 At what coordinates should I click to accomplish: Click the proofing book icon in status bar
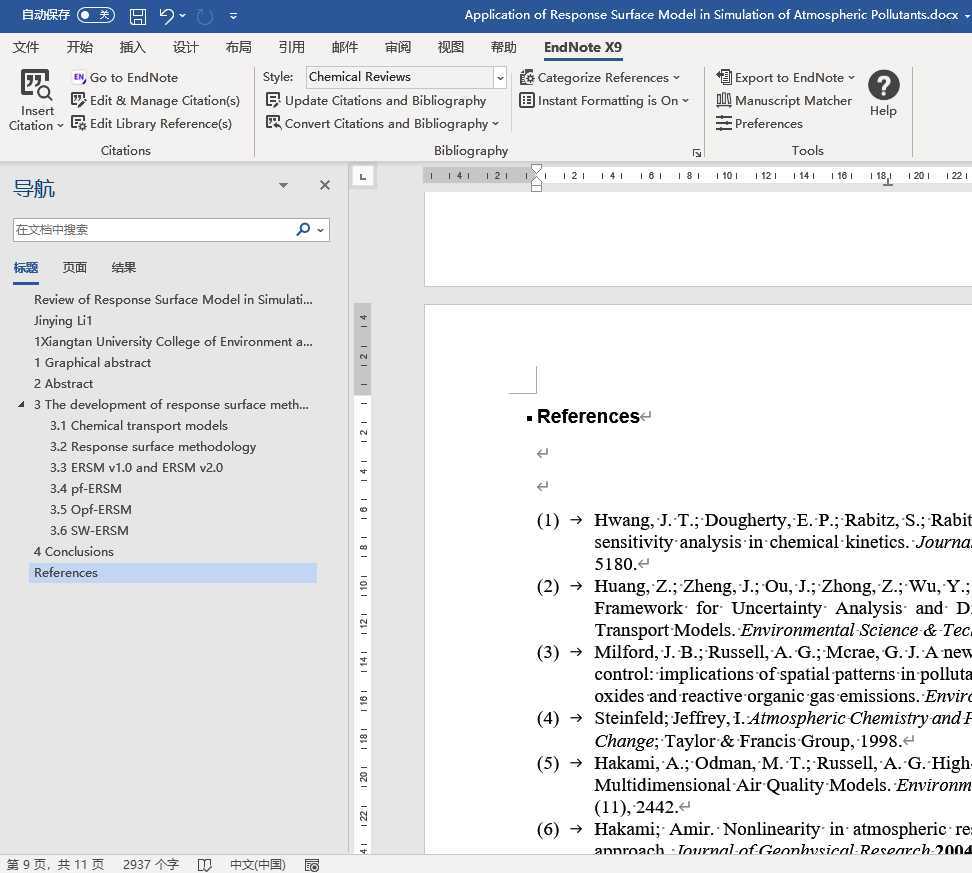click(x=205, y=865)
